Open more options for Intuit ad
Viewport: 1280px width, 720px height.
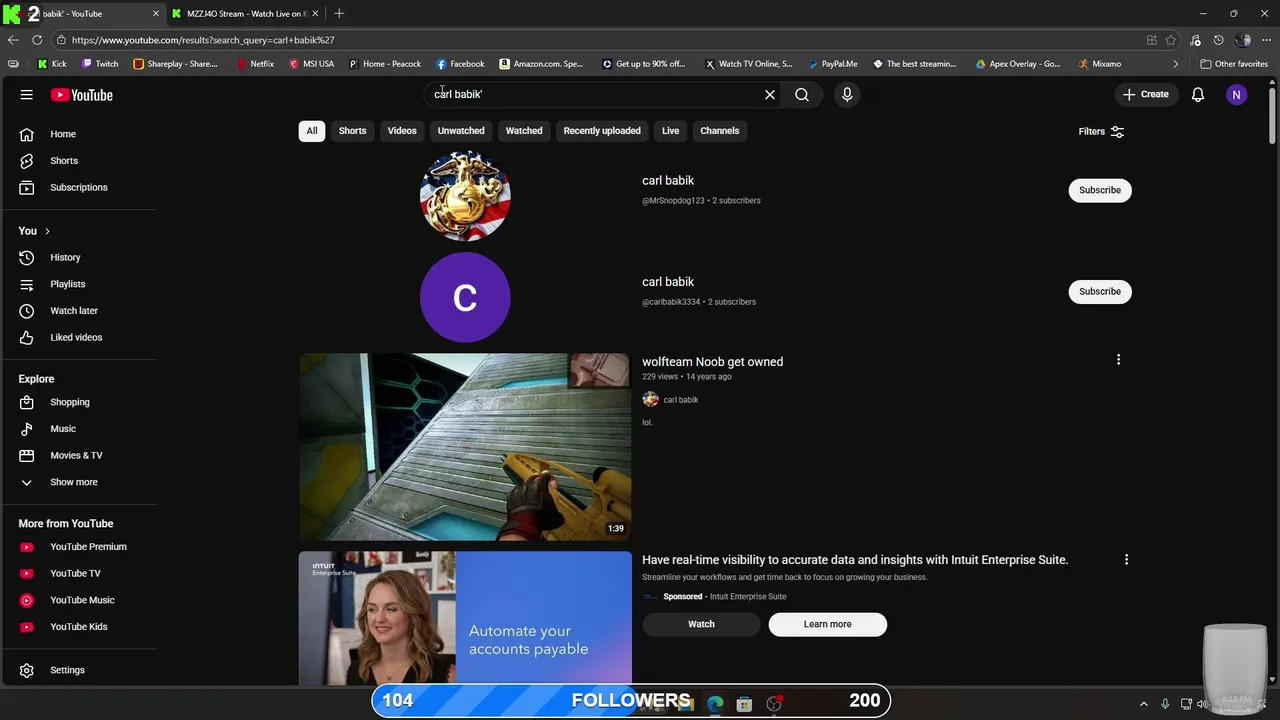pos(1126,560)
